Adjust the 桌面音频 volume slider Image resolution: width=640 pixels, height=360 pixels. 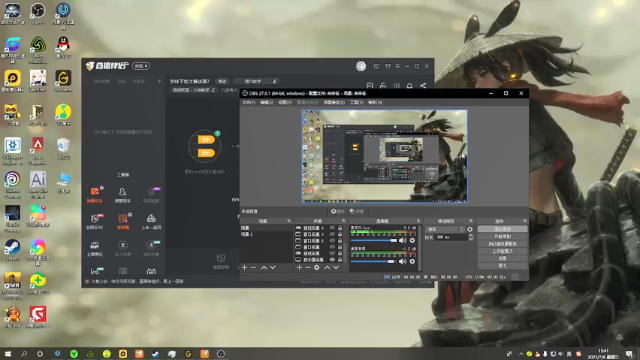coord(373,261)
